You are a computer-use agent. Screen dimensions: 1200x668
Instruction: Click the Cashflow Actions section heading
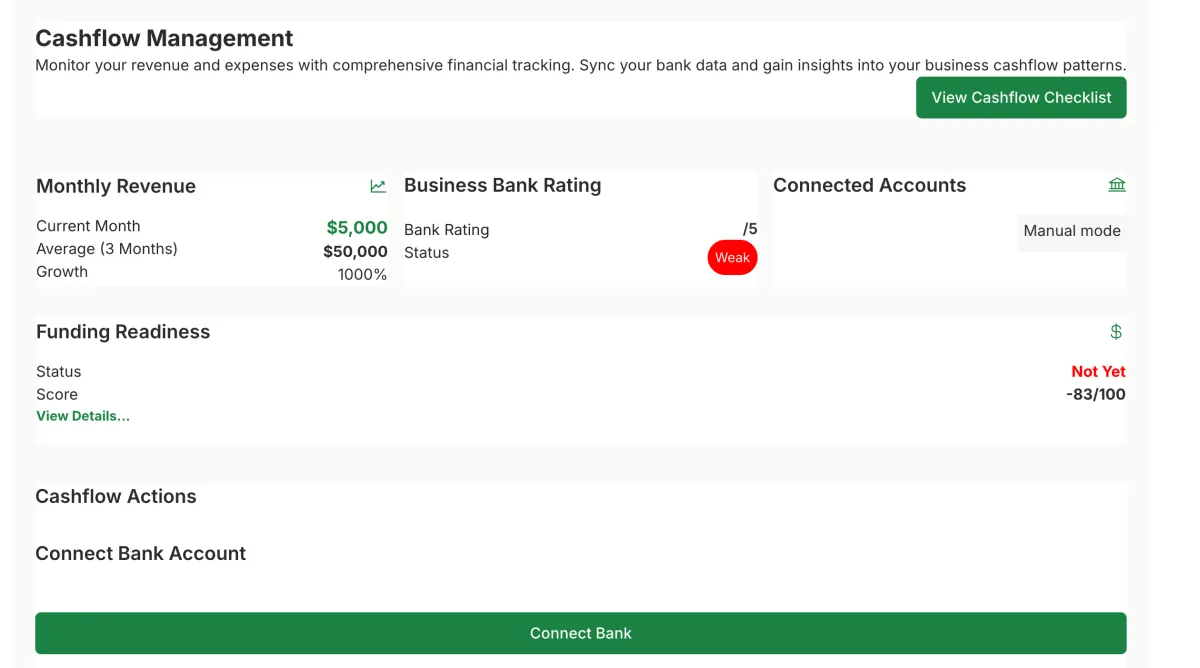click(116, 496)
